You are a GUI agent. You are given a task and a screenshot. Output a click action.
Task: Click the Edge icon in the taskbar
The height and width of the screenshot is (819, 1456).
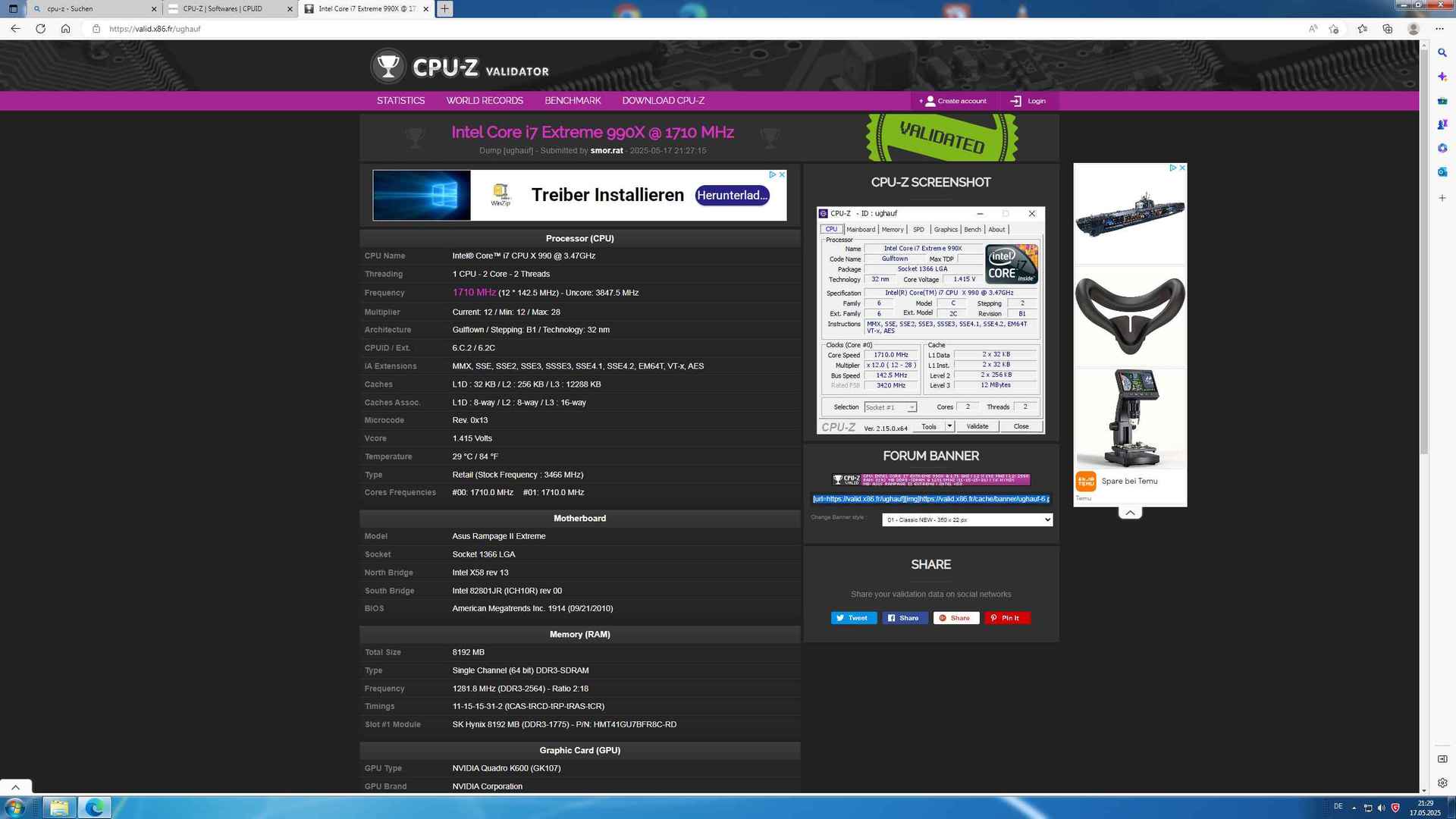95,807
